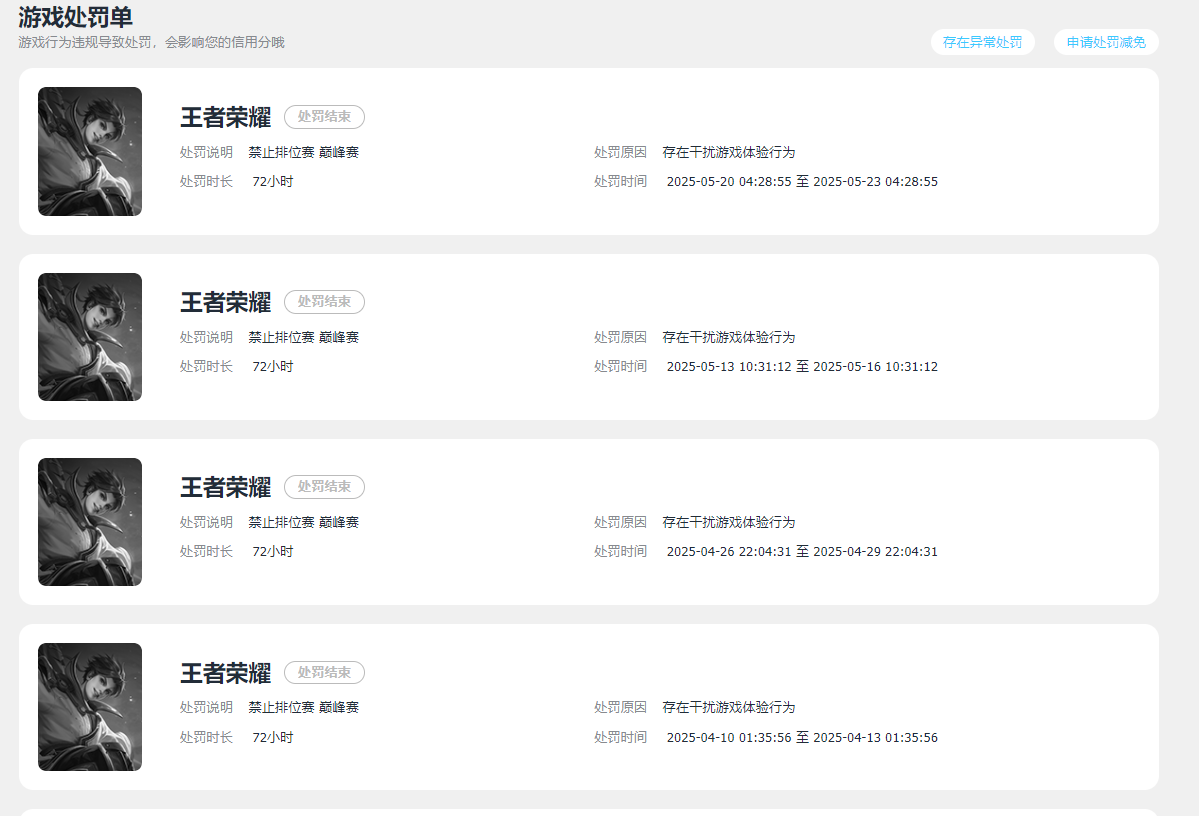Click 存在干扰游戏体验行为 reason in 2025-05-20 card

729,152
